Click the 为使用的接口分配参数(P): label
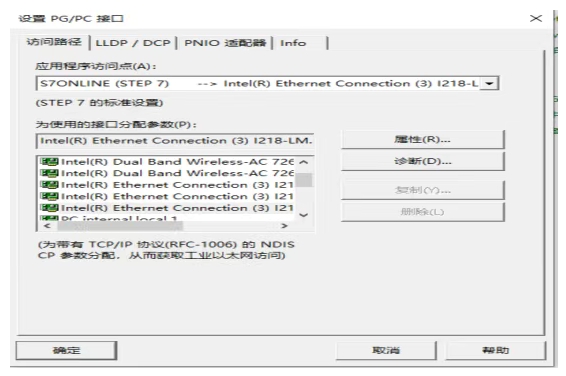Image resolution: width=566 pixels, height=376 pixels. click(116, 124)
